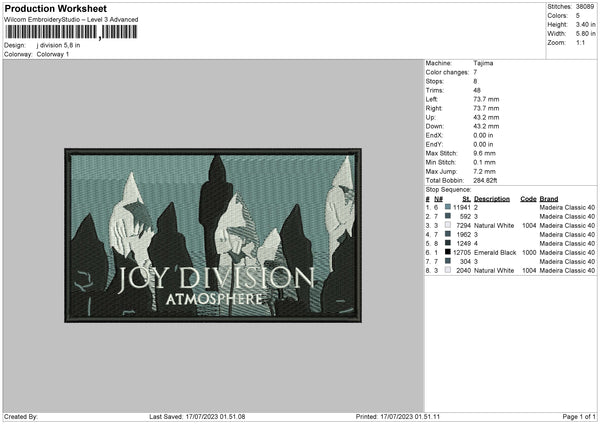Click the 'Created By:' footer label

click(21, 417)
